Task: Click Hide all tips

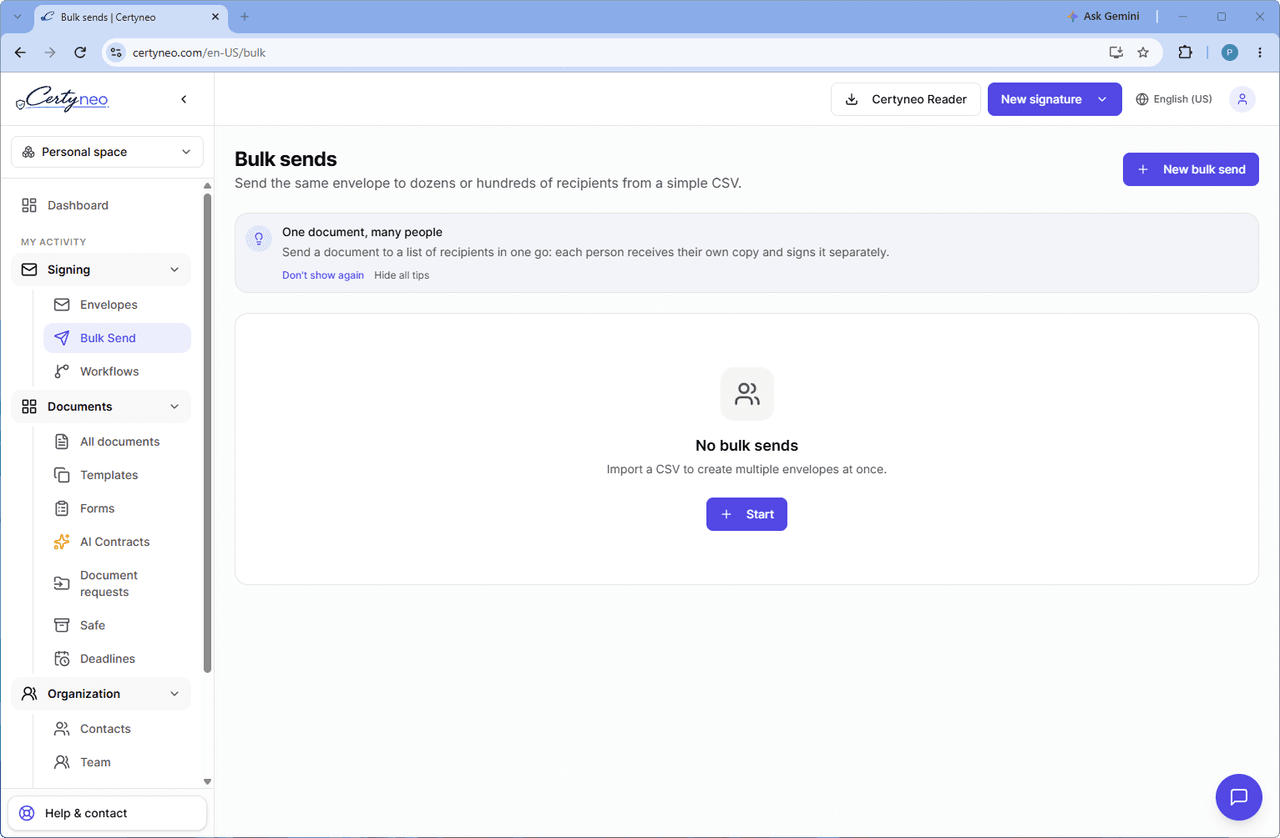Action: [402, 275]
